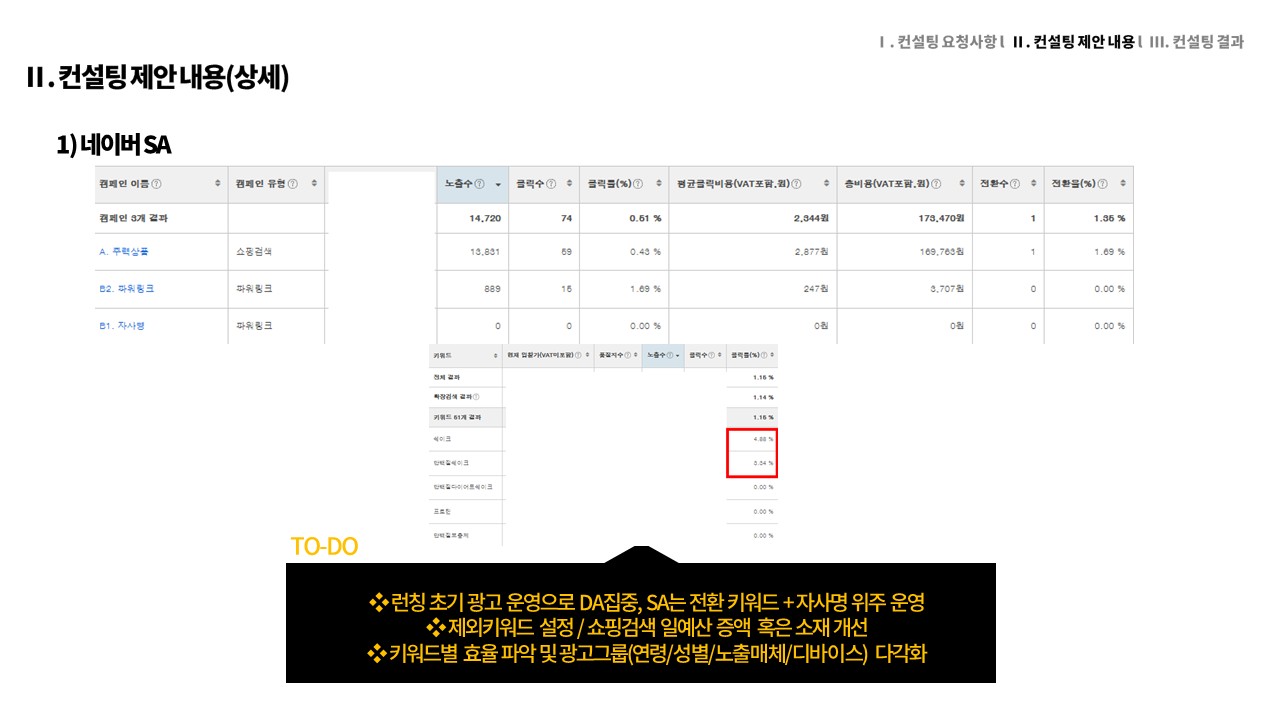This screenshot has width=1280, height=720.
Task: Select the 단백질보충제 keyword row
Action: 451,535
